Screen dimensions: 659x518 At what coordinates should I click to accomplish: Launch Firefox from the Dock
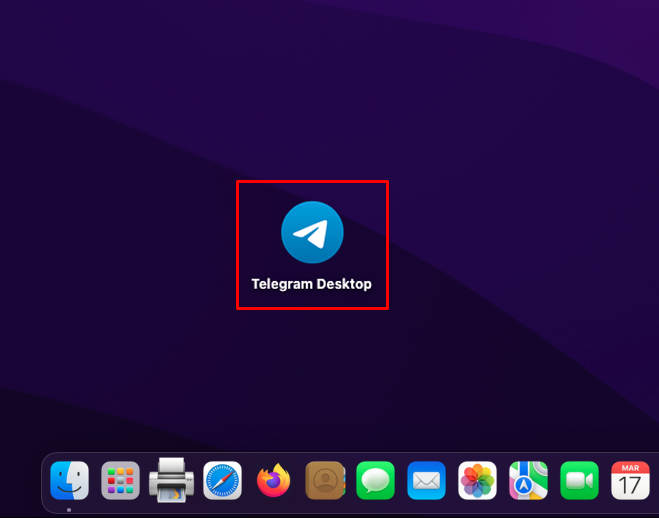pyautogui.click(x=274, y=481)
